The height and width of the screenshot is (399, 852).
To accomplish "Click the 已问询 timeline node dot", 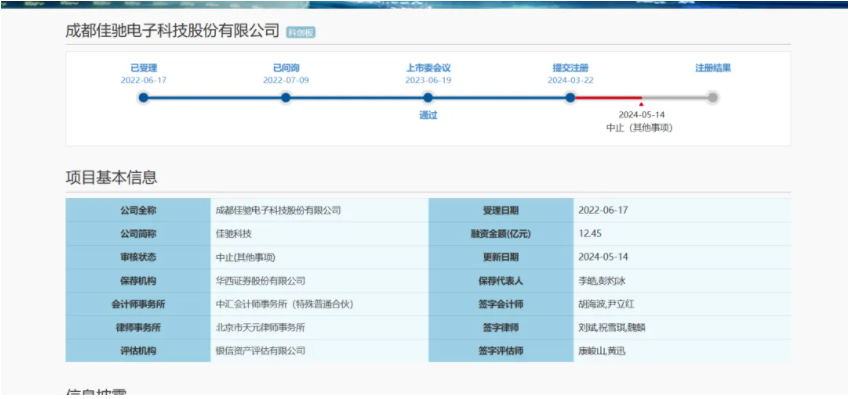I will click(x=286, y=98).
